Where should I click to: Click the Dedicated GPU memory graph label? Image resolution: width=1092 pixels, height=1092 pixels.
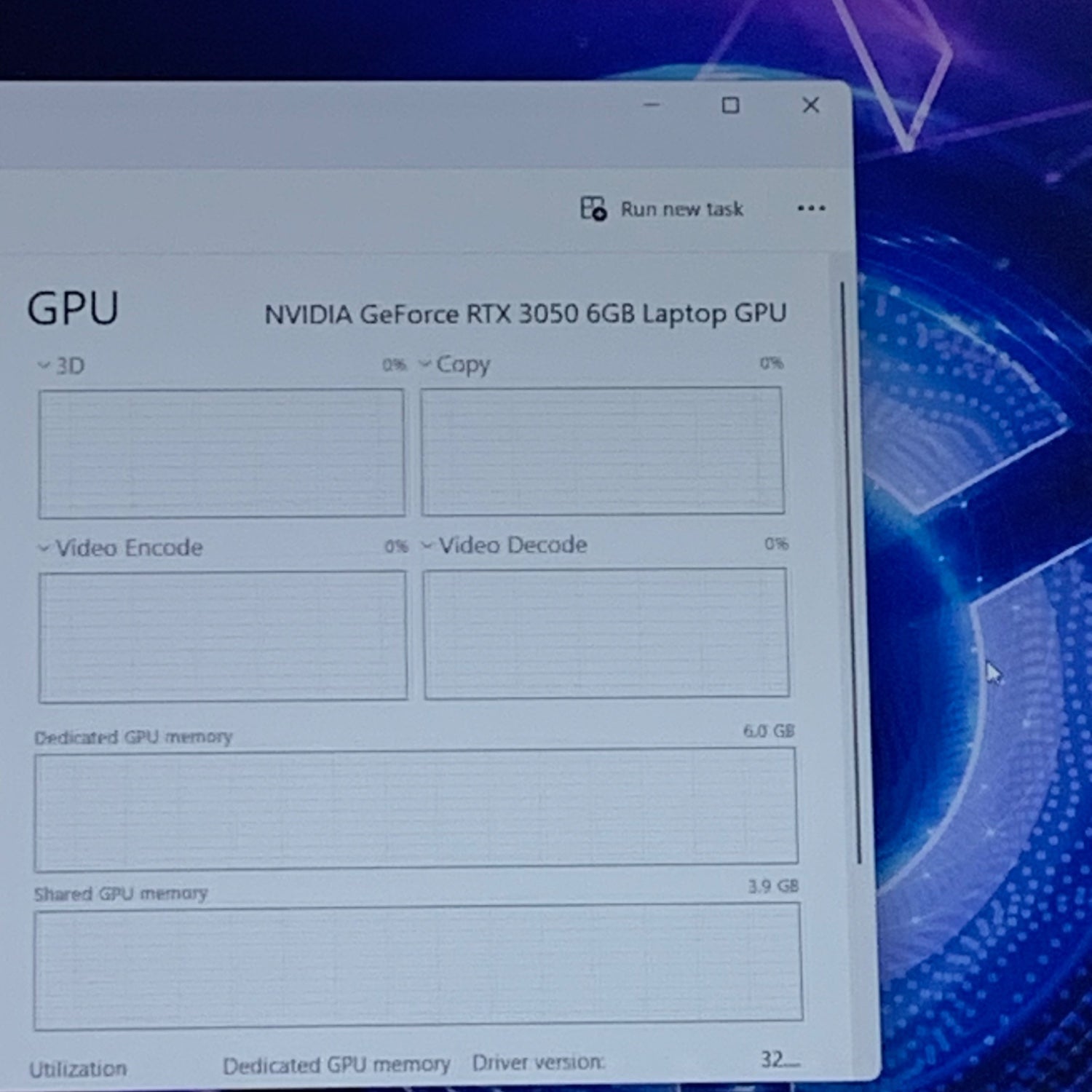(x=133, y=737)
